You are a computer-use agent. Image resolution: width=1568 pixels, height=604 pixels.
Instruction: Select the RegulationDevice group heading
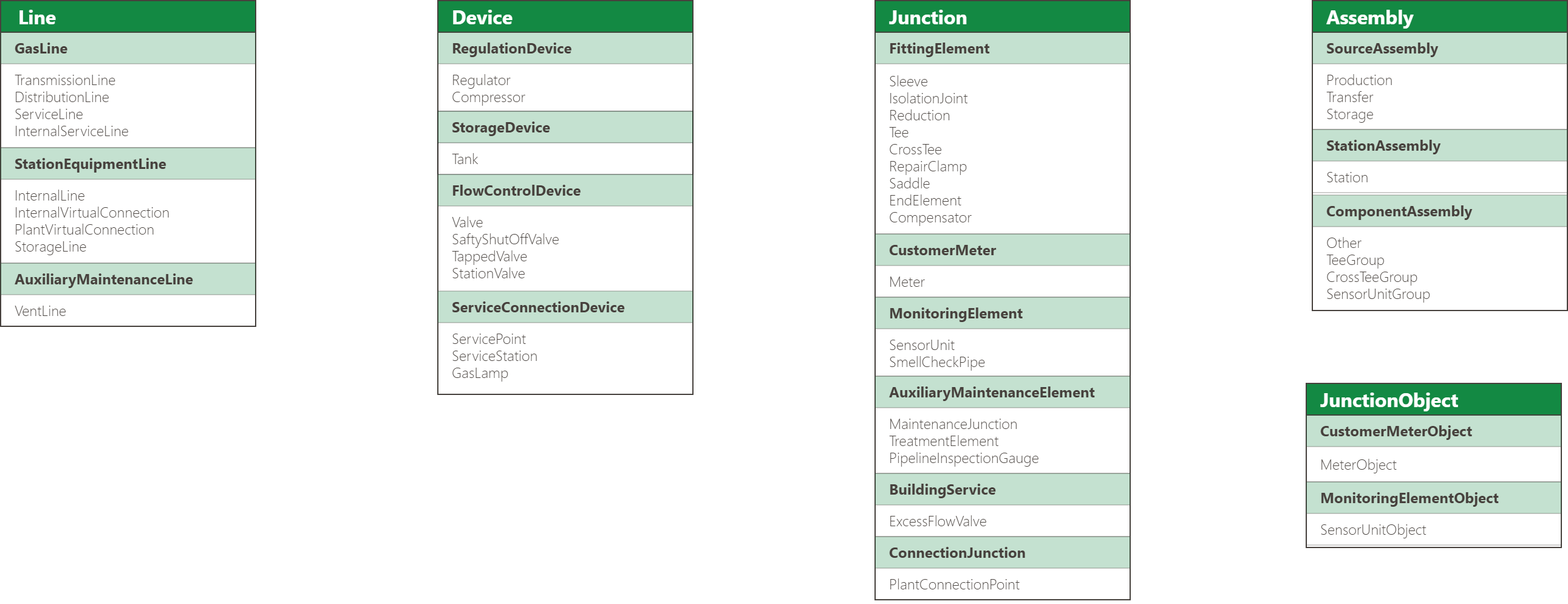click(511, 49)
